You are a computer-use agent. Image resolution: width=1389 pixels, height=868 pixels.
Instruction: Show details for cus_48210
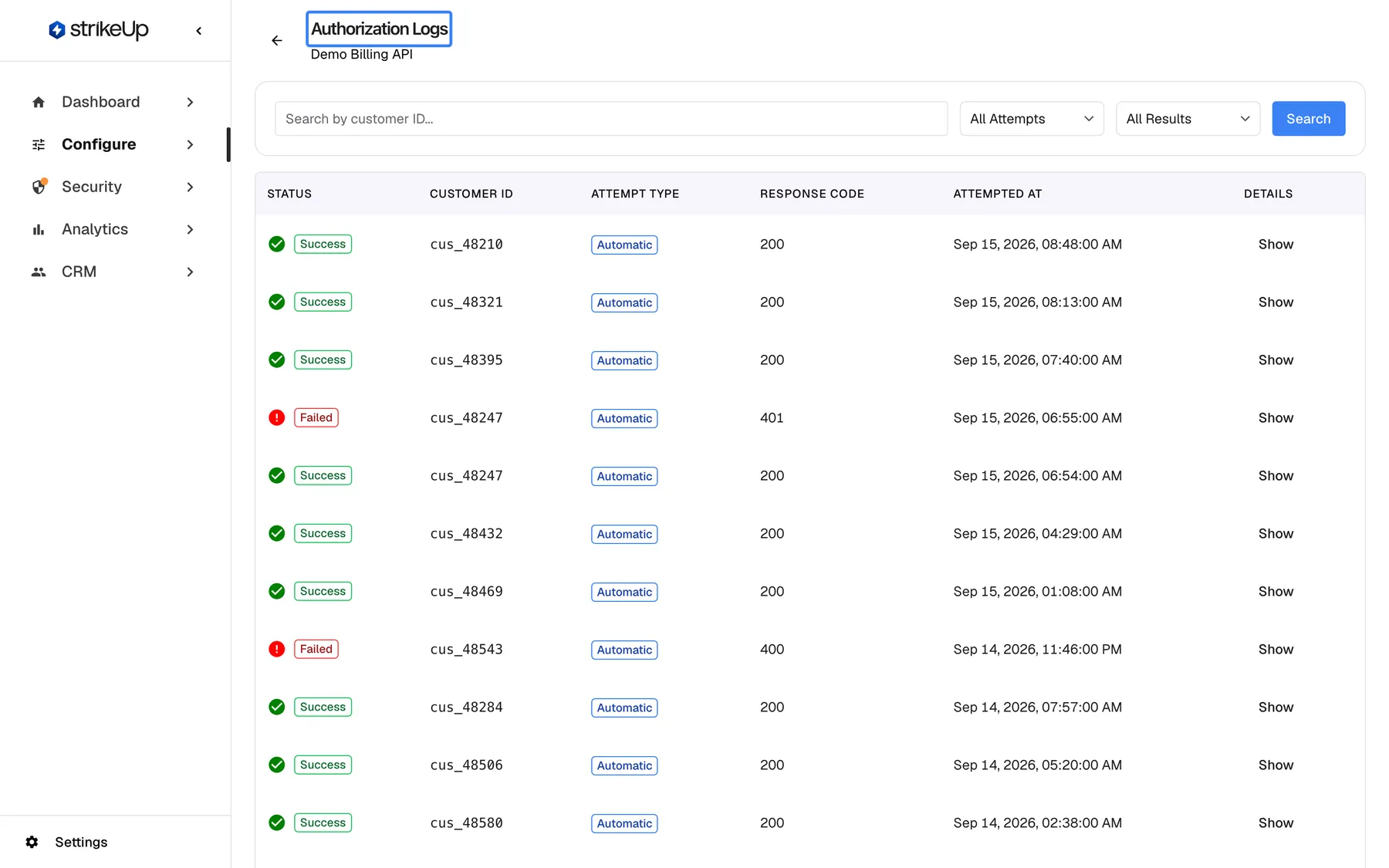[x=1276, y=244]
